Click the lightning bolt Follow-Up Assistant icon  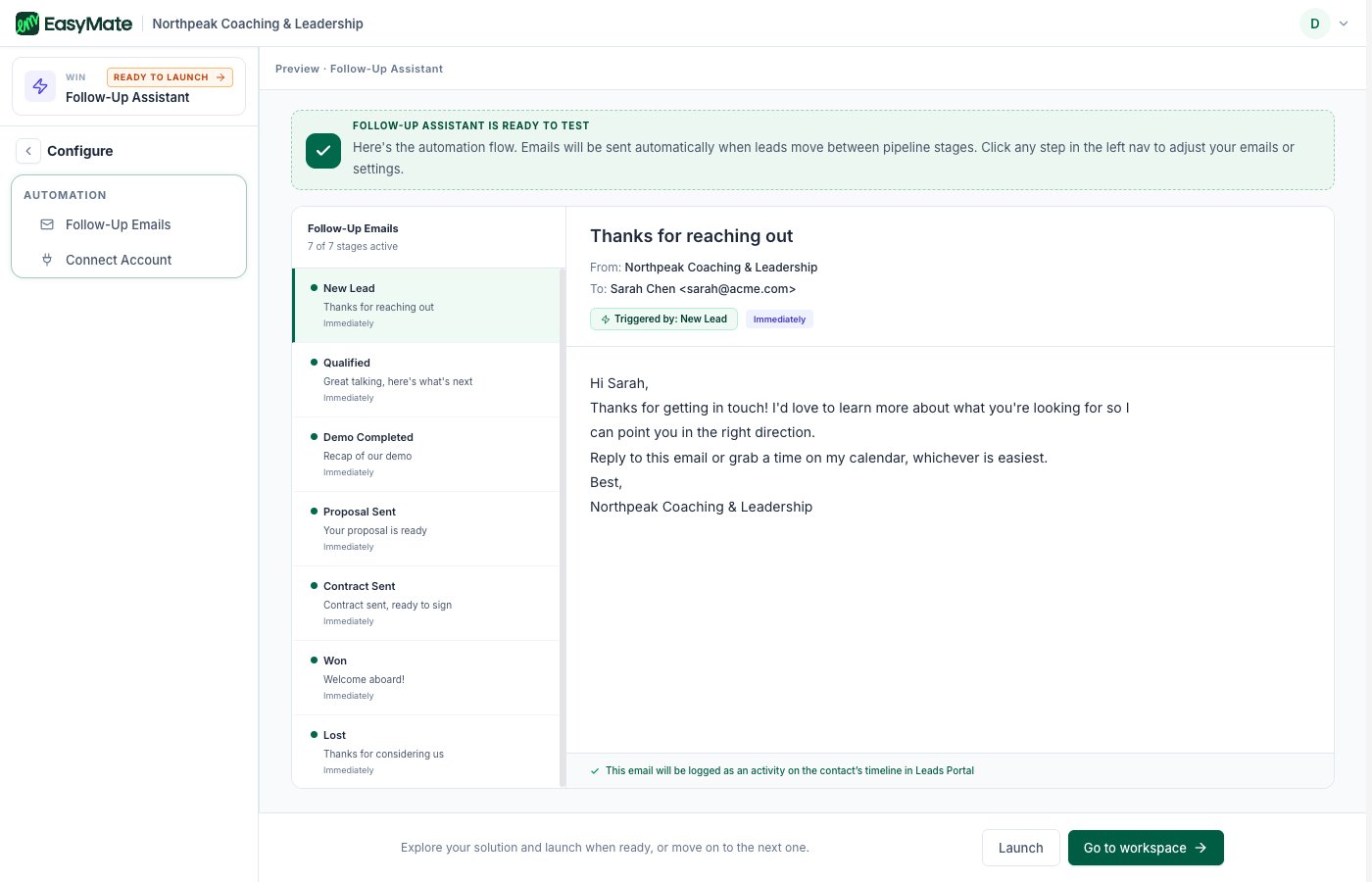(x=40, y=86)
